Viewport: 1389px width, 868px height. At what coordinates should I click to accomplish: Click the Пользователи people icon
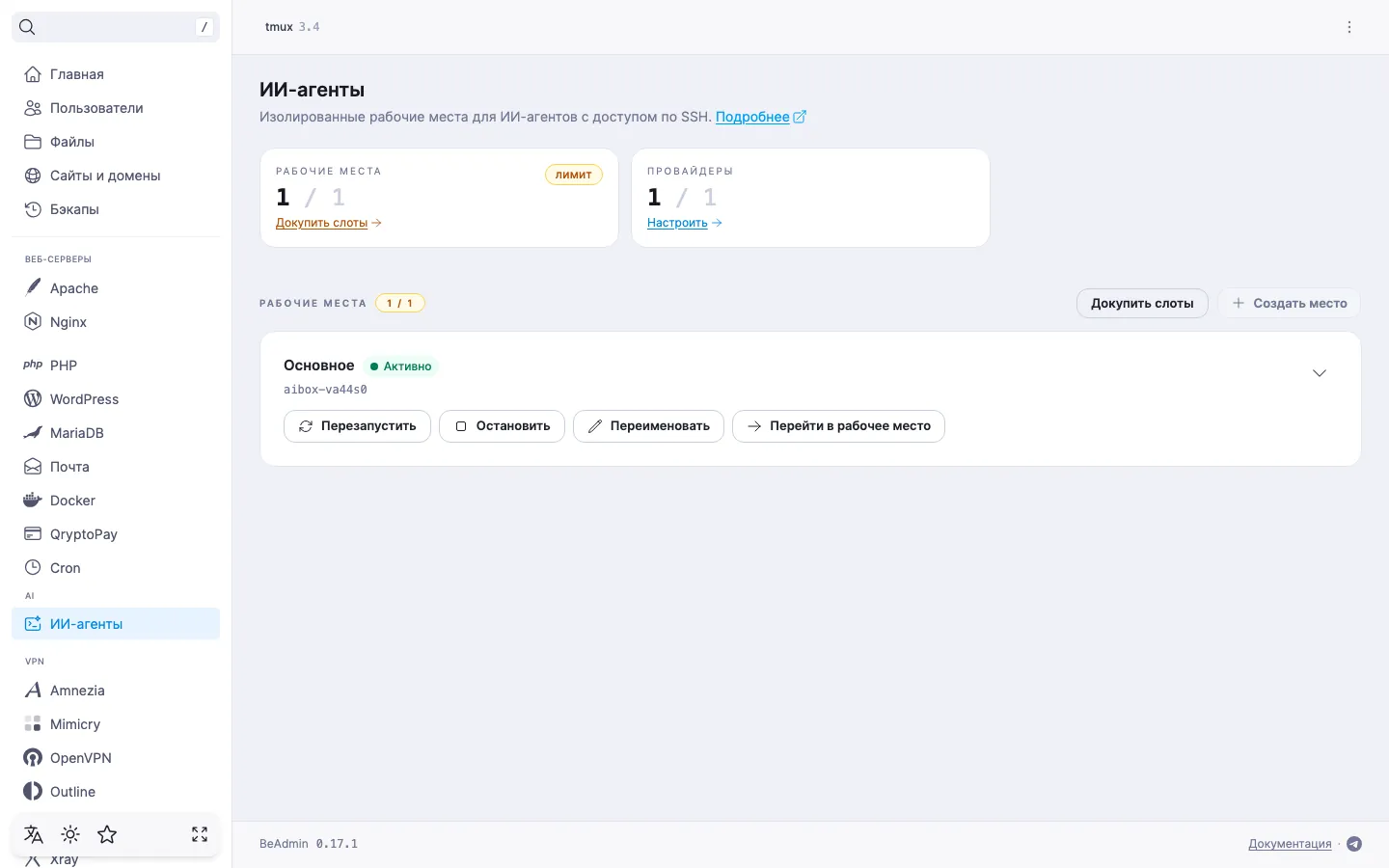[x=33, y=108]
